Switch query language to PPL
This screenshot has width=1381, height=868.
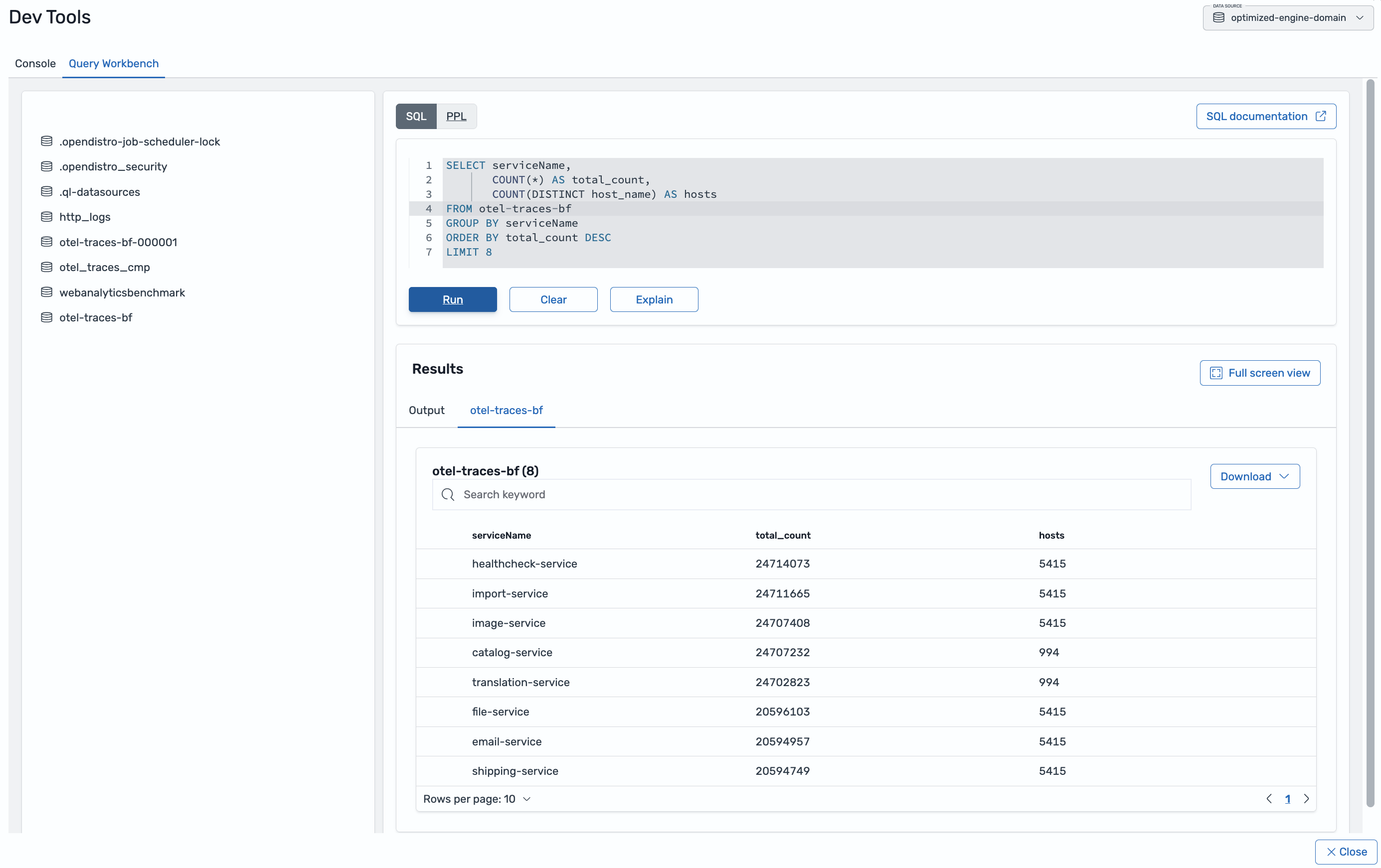[x=456, y=117]
